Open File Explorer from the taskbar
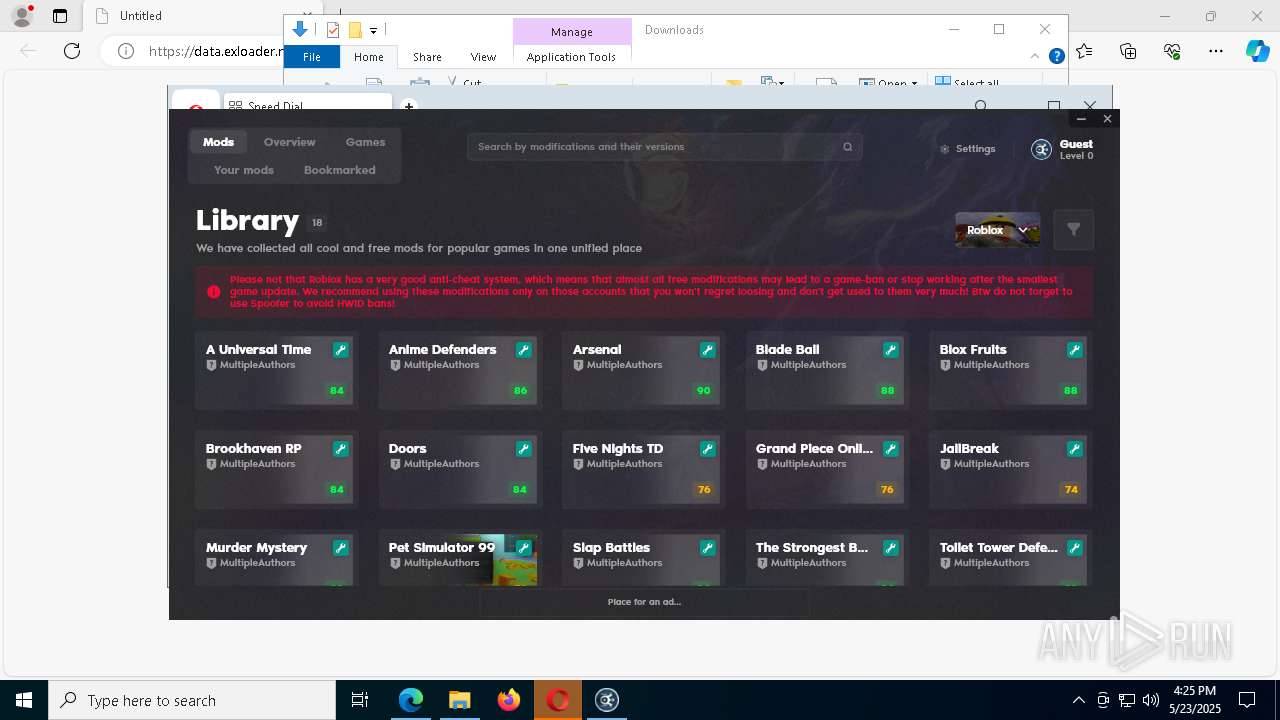Screen dimensions: 1280x720 click(x=459, y=700)
